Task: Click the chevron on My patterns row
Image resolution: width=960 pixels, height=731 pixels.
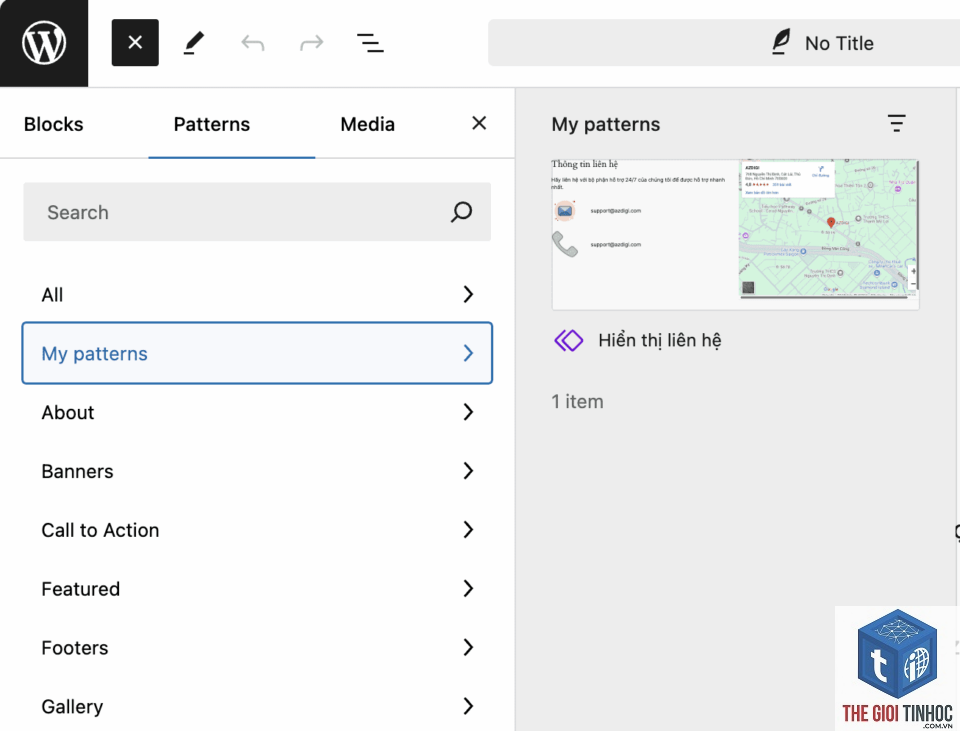Action: click(468, 353)
